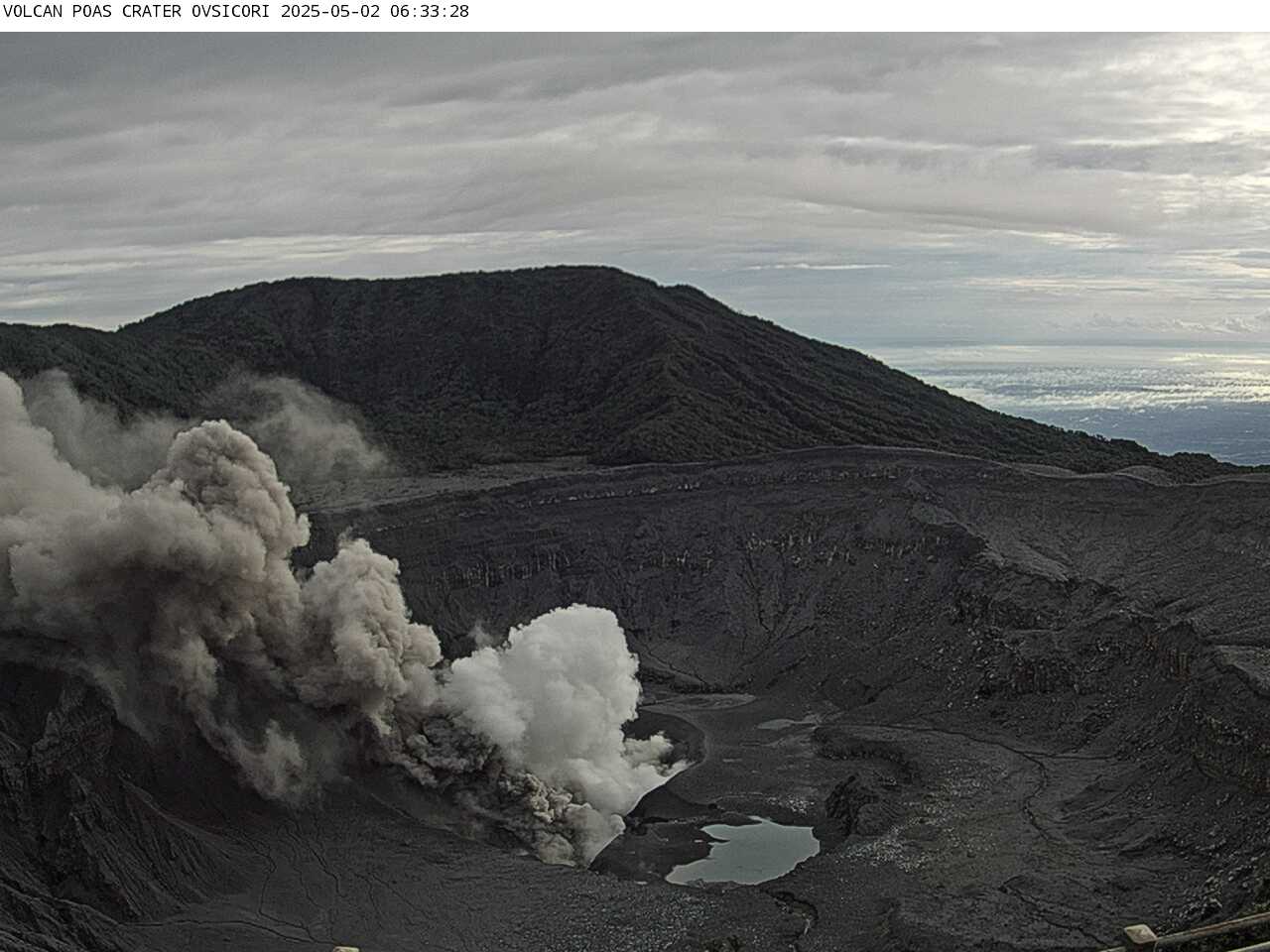
Task: Click the timestamp "2025-05-02 06:33:28"
Action: click(375, 12)
